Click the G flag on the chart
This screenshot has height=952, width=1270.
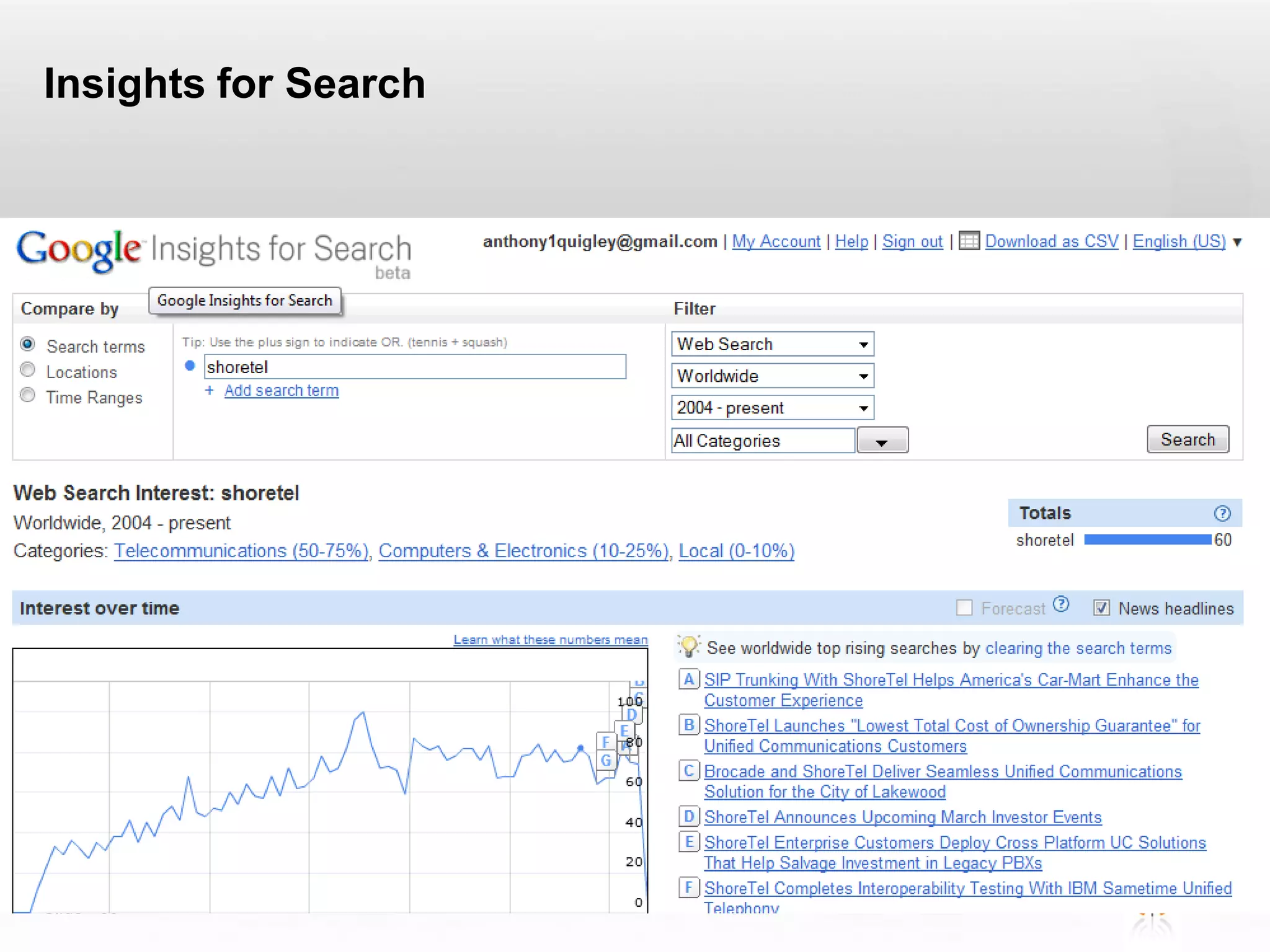tap(606, 760)
